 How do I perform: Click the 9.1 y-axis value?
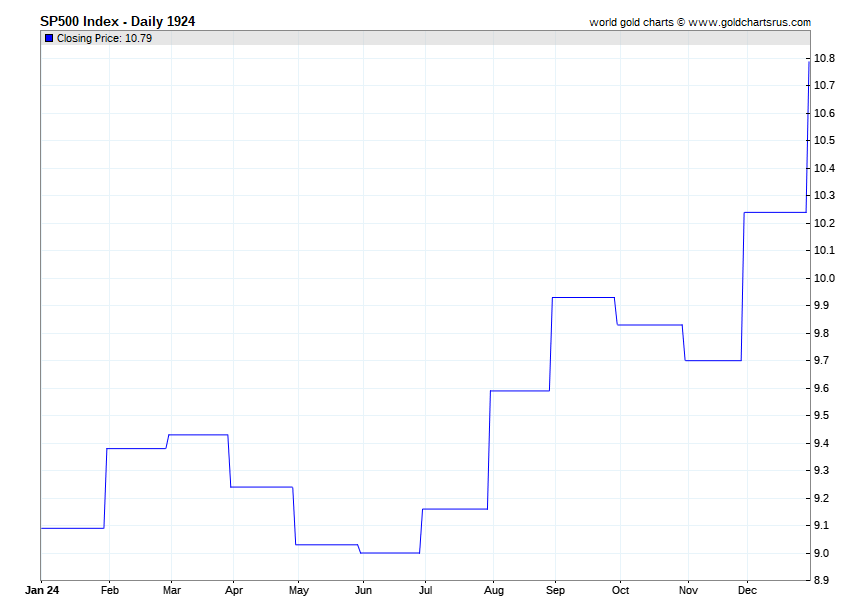tap(821, 525)
